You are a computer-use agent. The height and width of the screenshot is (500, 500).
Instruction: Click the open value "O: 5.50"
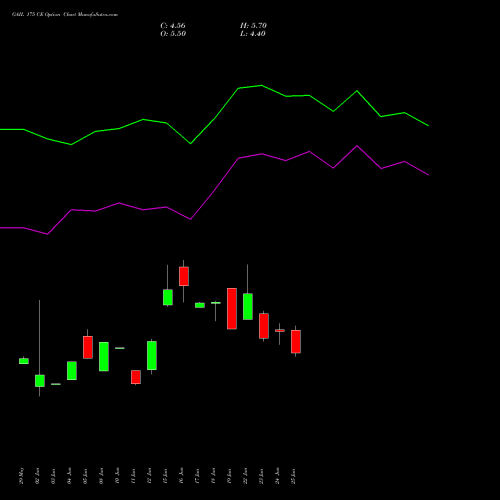coord(173,34)
